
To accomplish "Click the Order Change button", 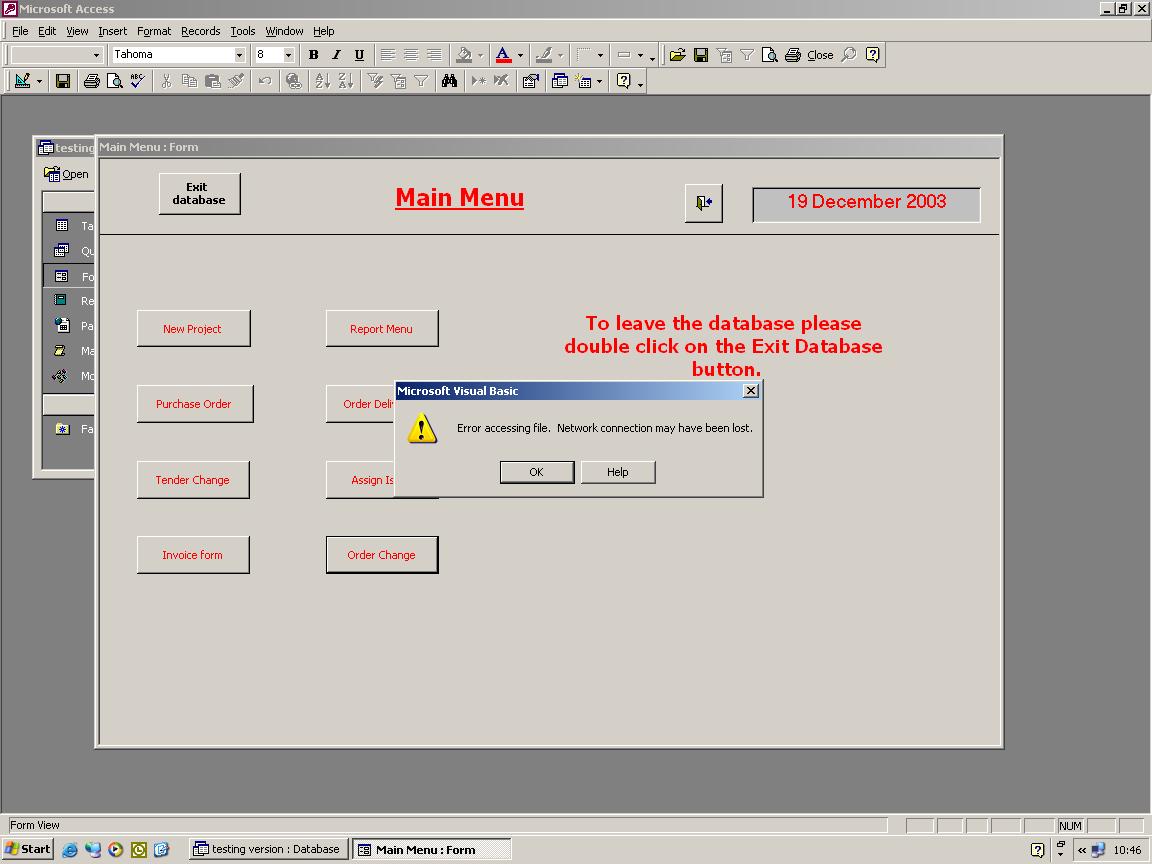I will (x=381, y=555).
